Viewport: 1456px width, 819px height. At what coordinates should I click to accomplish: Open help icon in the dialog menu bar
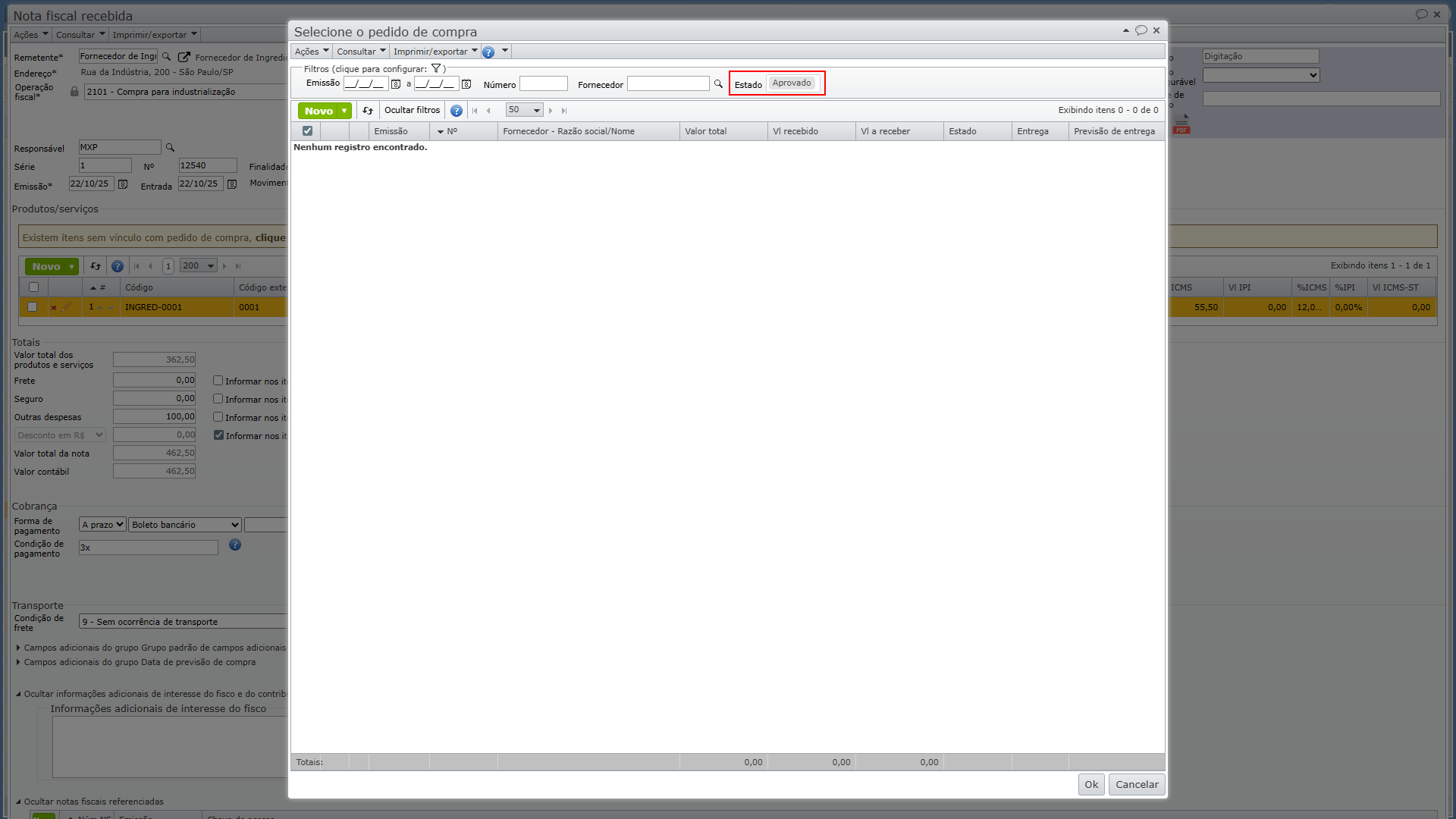click(x=488, y=52)
